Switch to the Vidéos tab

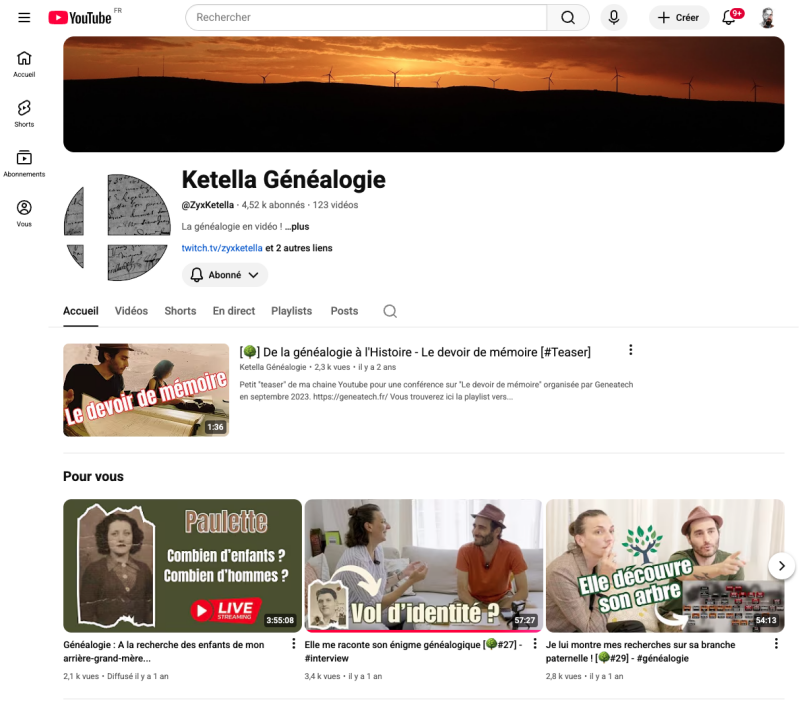(131, 311)
